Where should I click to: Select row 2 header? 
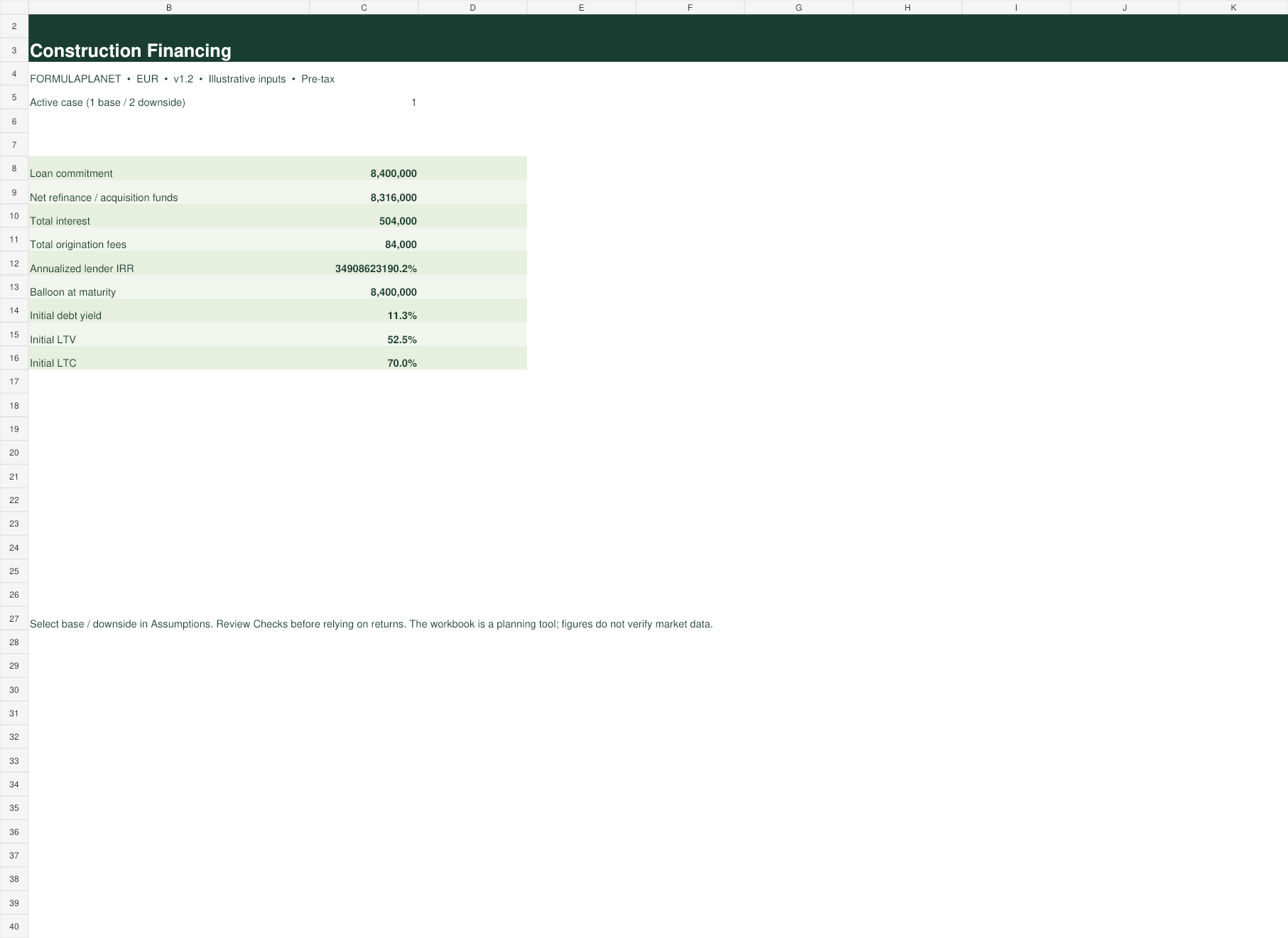pyautogui.click(x=14, y=26)
